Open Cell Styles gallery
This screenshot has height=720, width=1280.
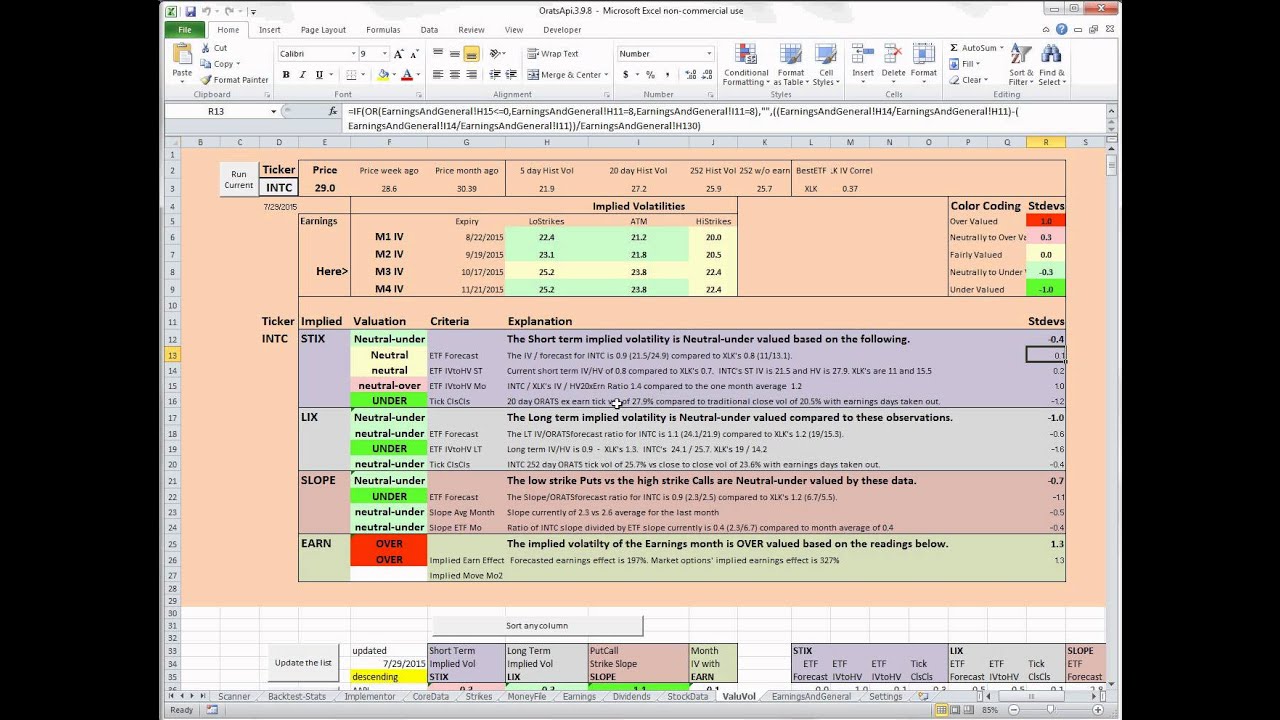click(x=826, y=65)
